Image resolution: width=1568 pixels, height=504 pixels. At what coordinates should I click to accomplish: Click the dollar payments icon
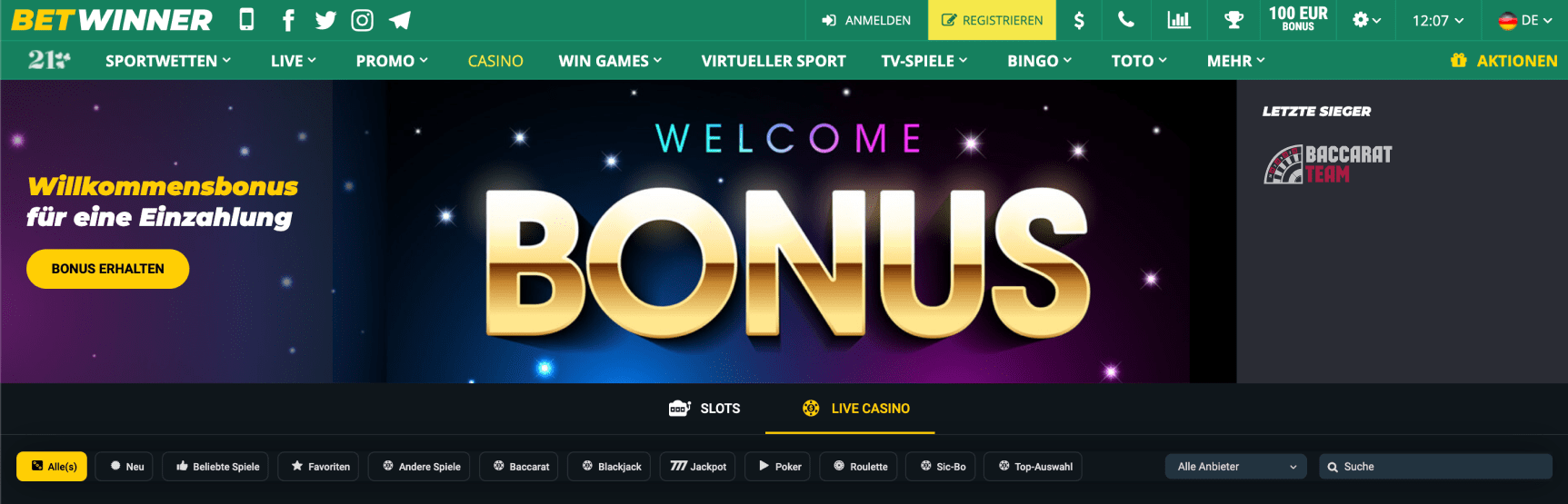tap(1079, 20)
